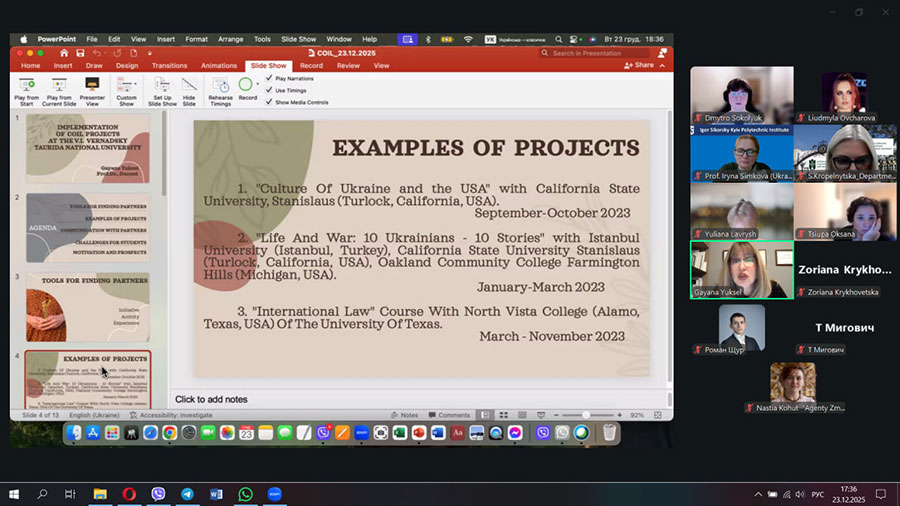Open Calendar icon showing 23 in Dock
The width and height of the screenshot is (900, 506).
click(x=246, y=433)
